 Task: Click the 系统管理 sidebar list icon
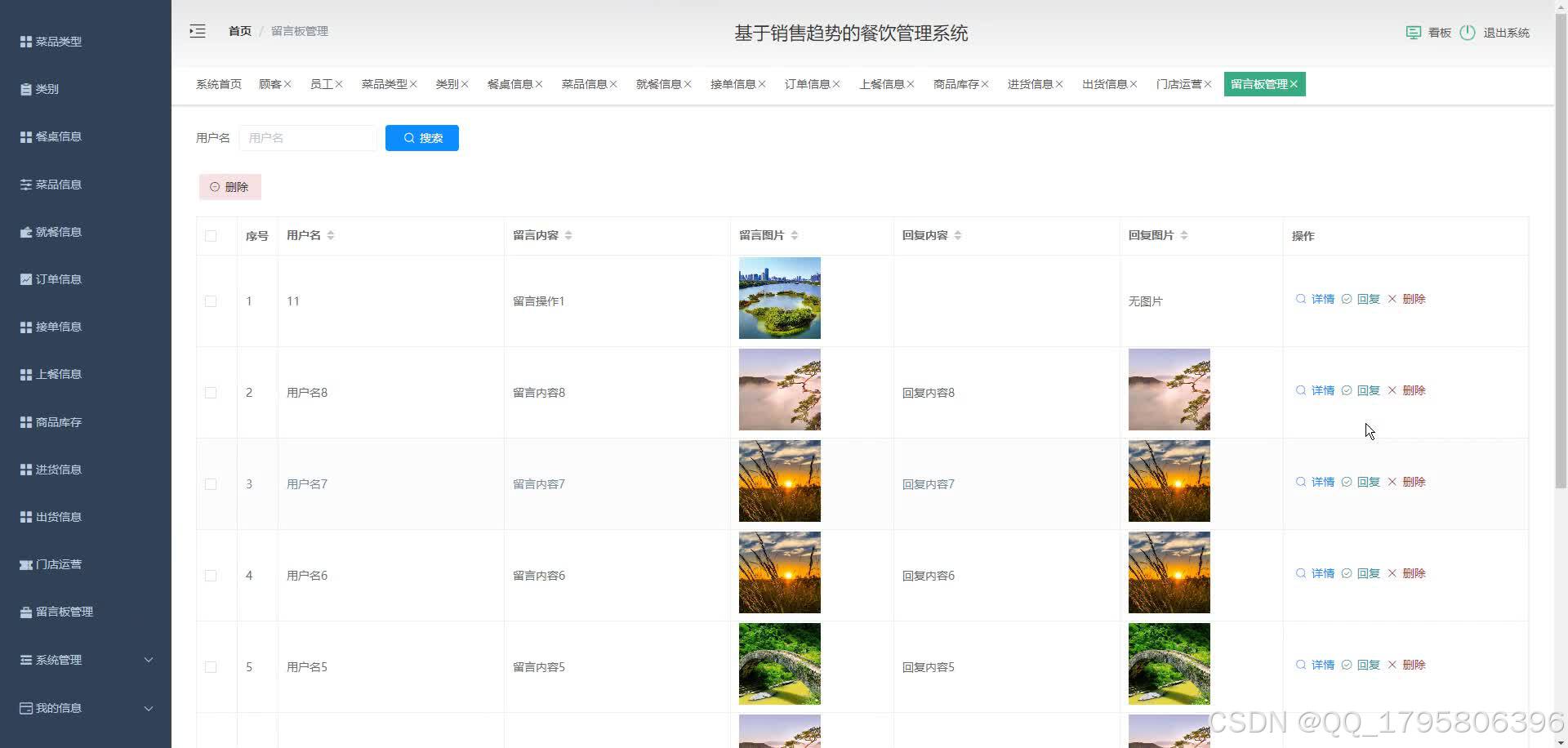click(26, 660)
